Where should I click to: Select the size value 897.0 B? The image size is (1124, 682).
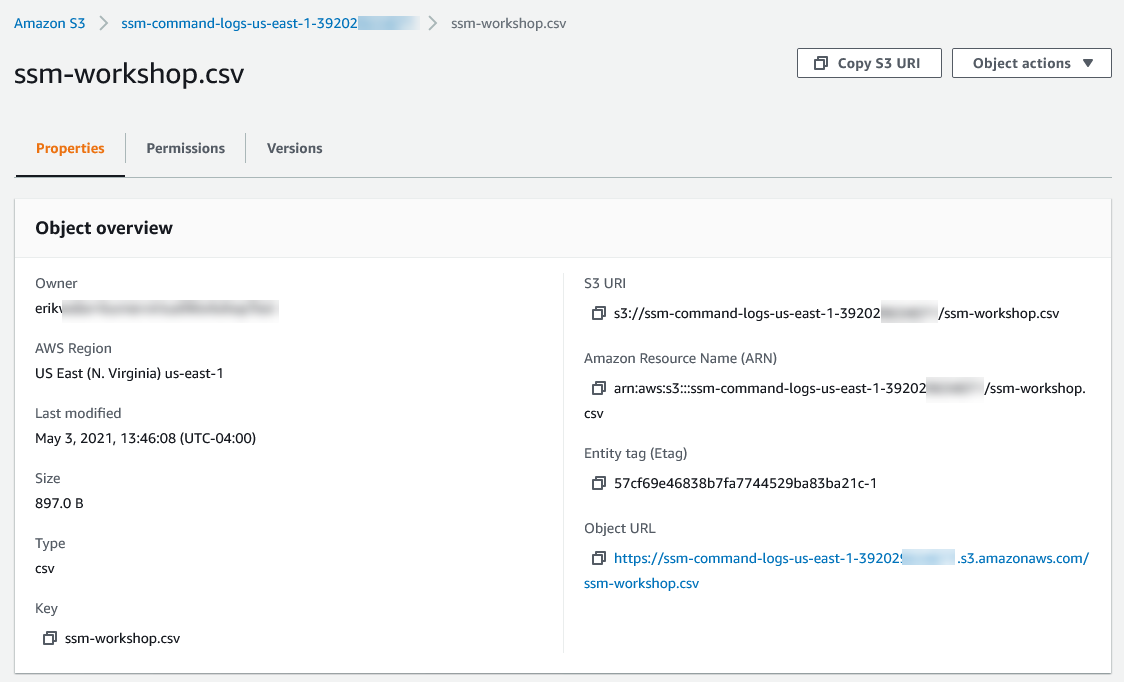pos(59,503)
